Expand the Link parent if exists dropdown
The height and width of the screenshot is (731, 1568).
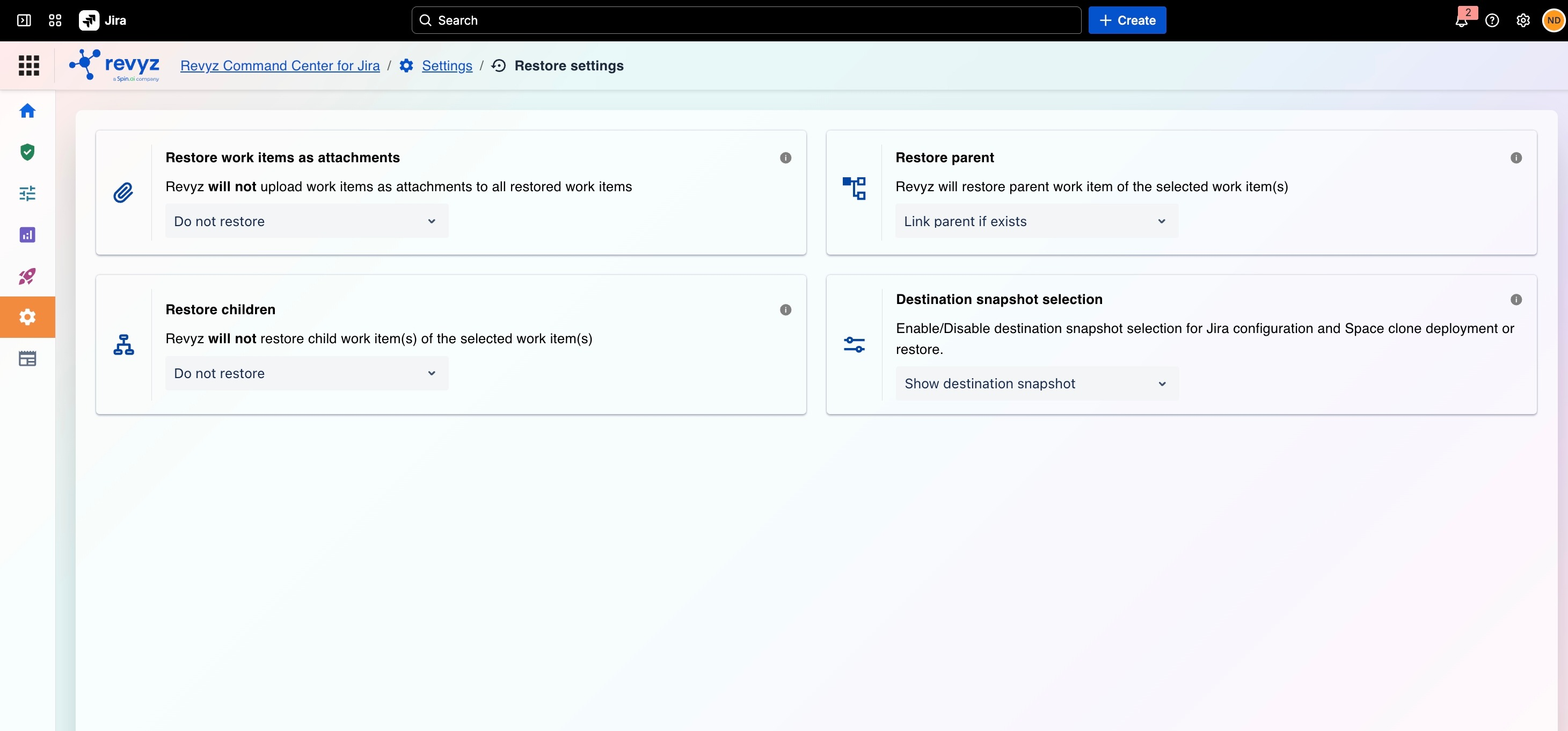(x=1037, y=221)
